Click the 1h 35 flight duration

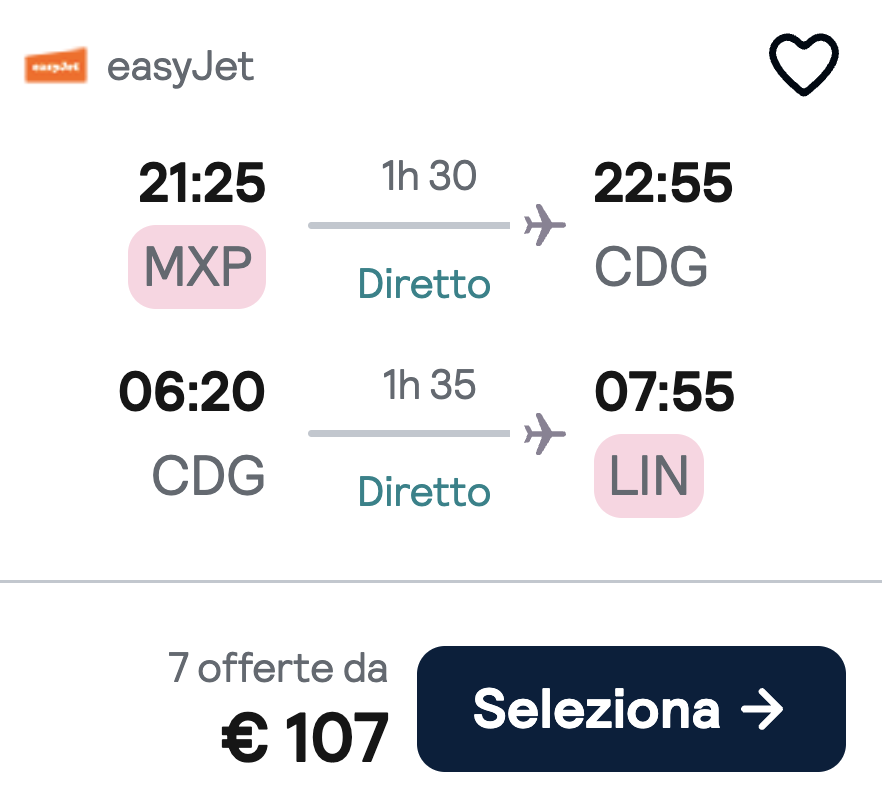429,385
